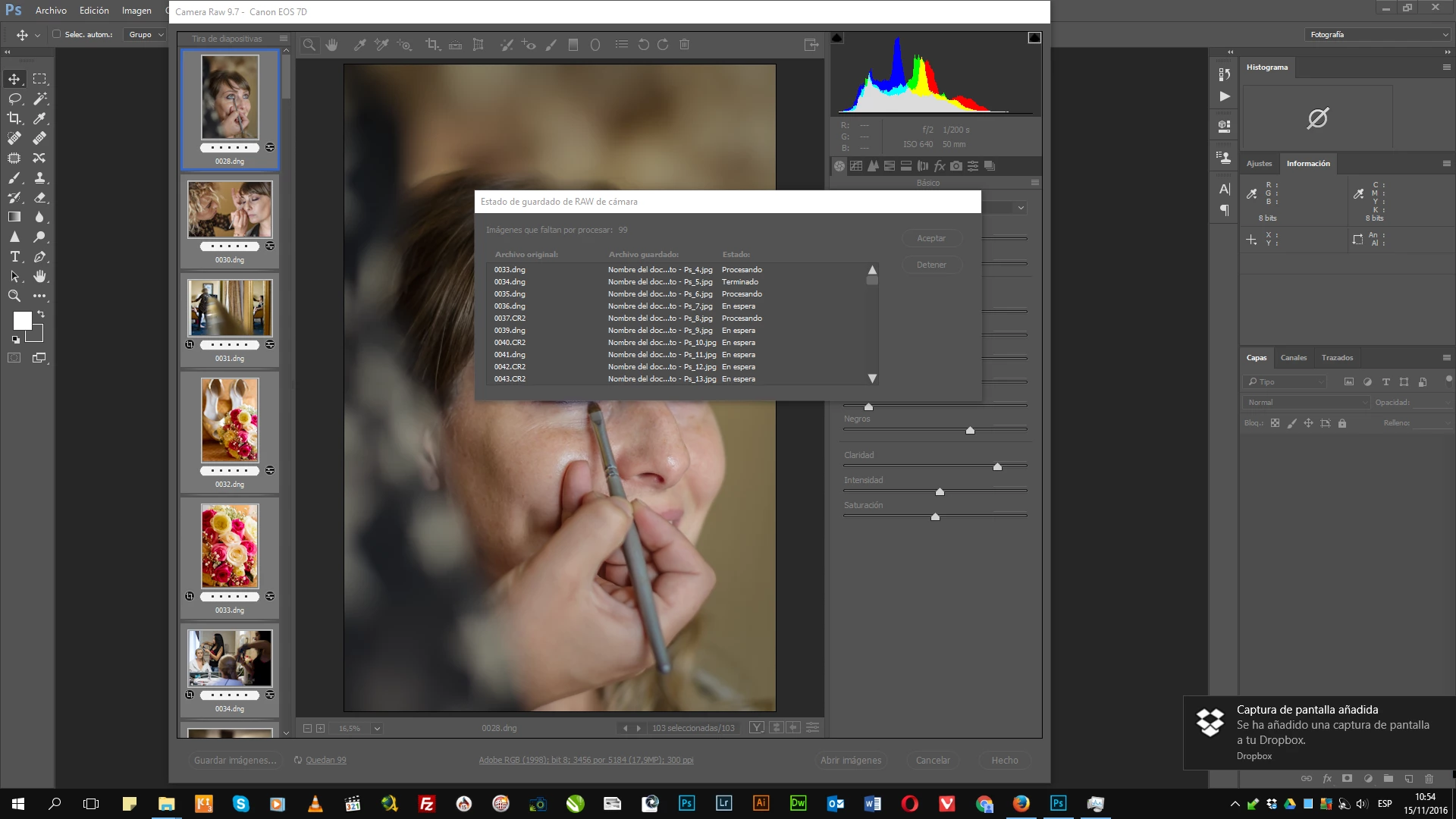1456x819 pixels.
Task: Open the Grupo dropdown in options bar
Action: [x=146, y=34]
